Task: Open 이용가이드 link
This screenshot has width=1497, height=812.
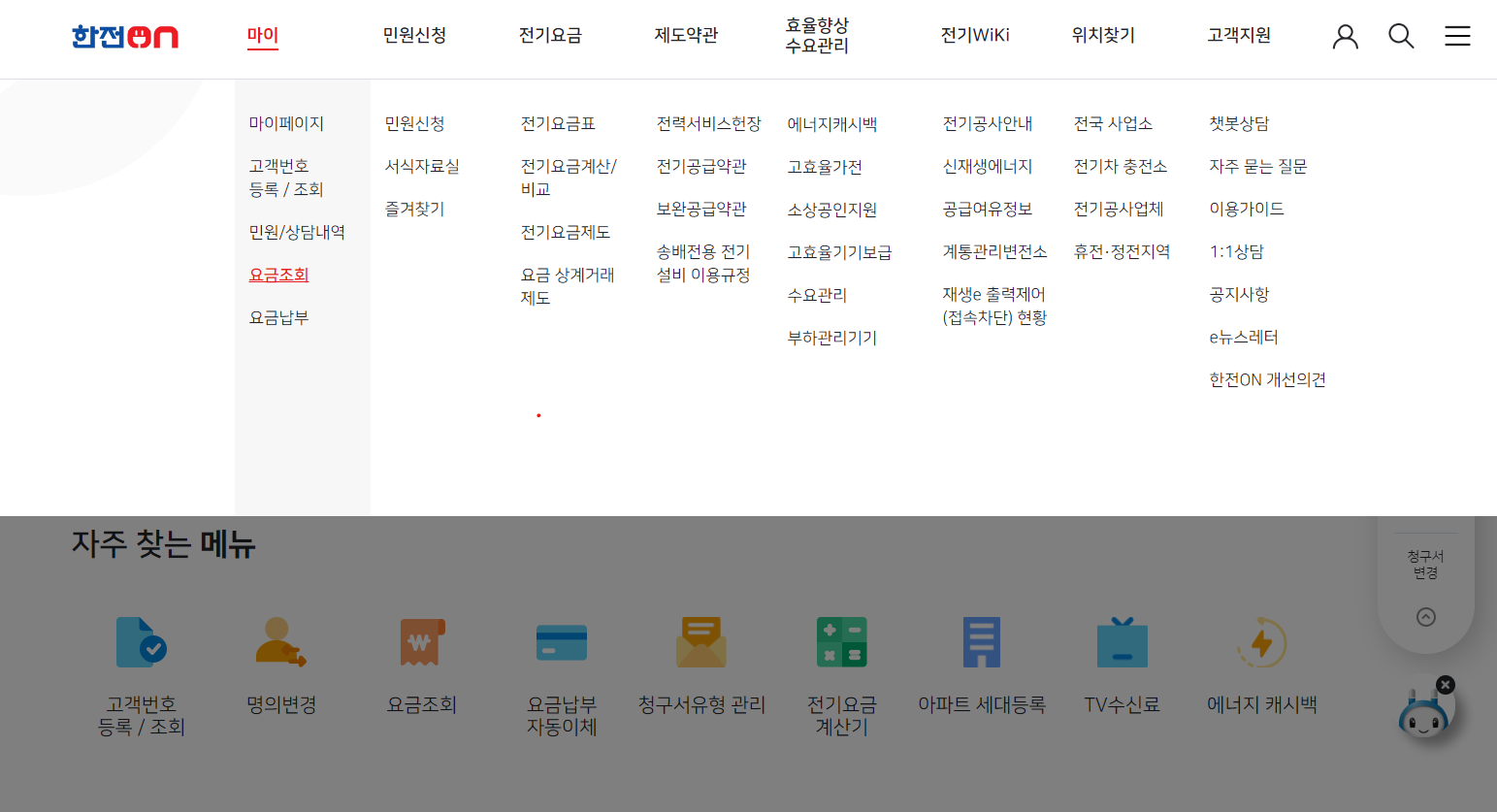Action: click(x=1247, y=210)
